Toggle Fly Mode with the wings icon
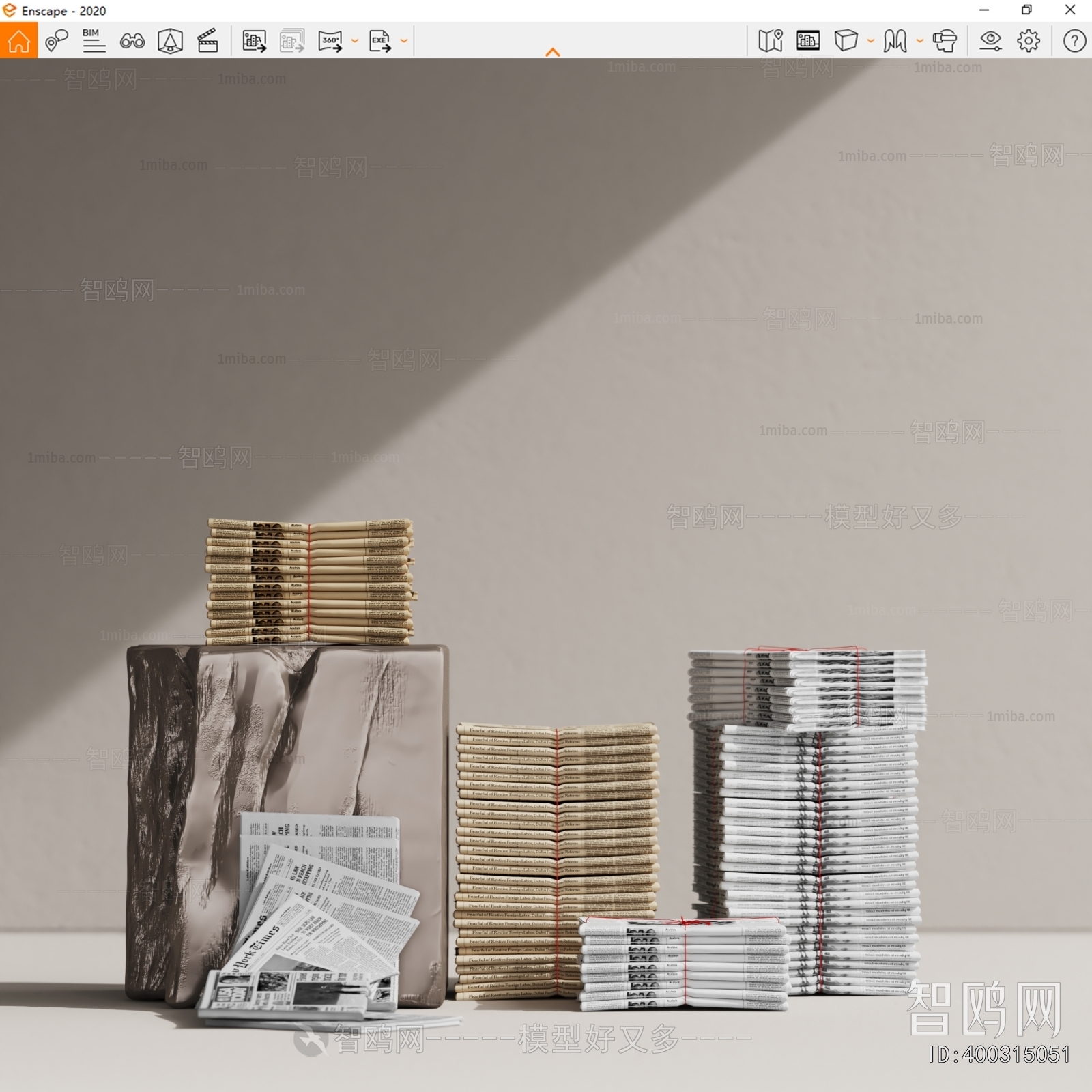The height and width of the screenshot is (1092, 1092). (895, 42)
